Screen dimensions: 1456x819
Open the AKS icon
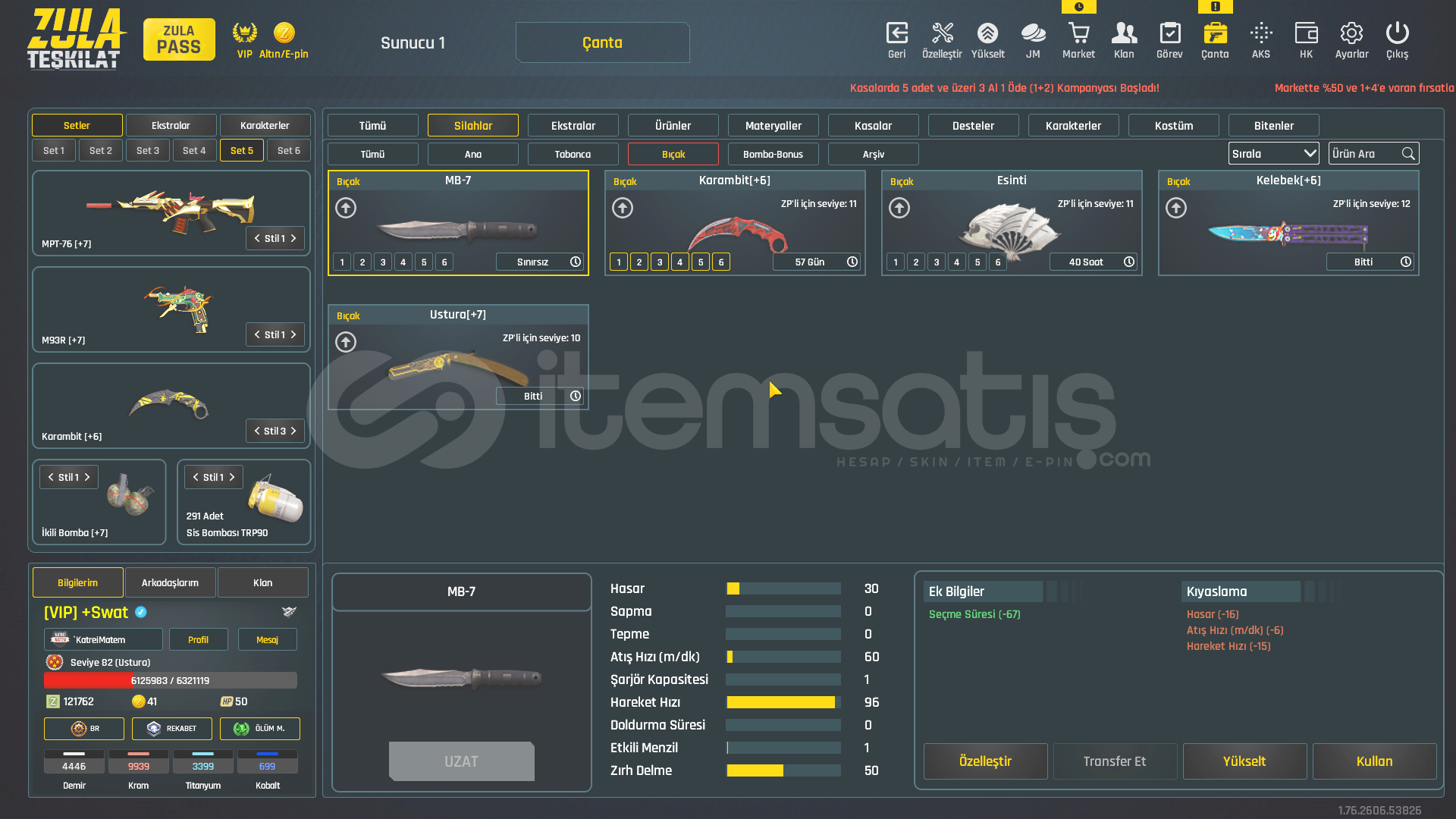1260,33
